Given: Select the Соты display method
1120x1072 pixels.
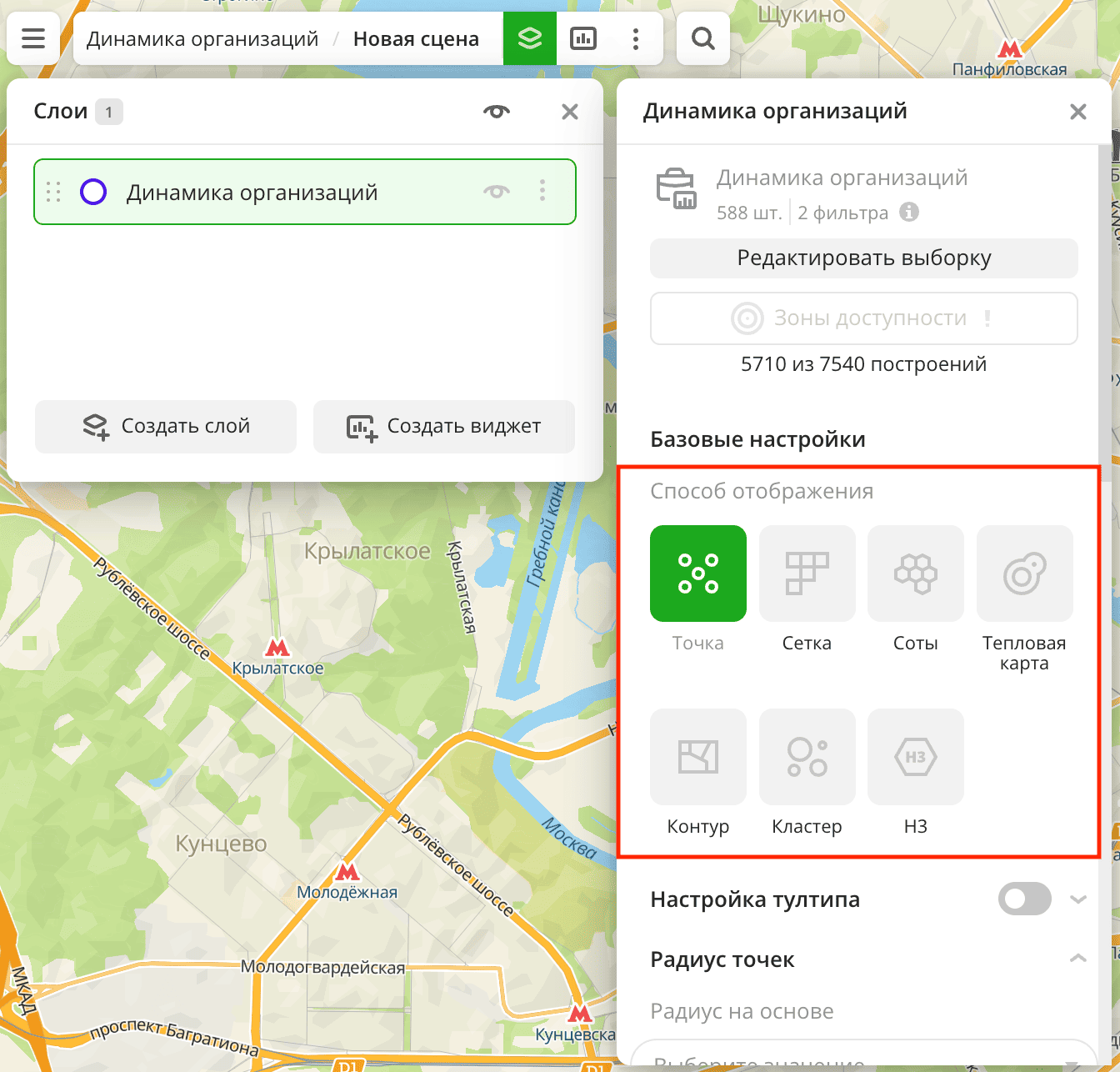Looking at the screenshot, I should 915,574.
